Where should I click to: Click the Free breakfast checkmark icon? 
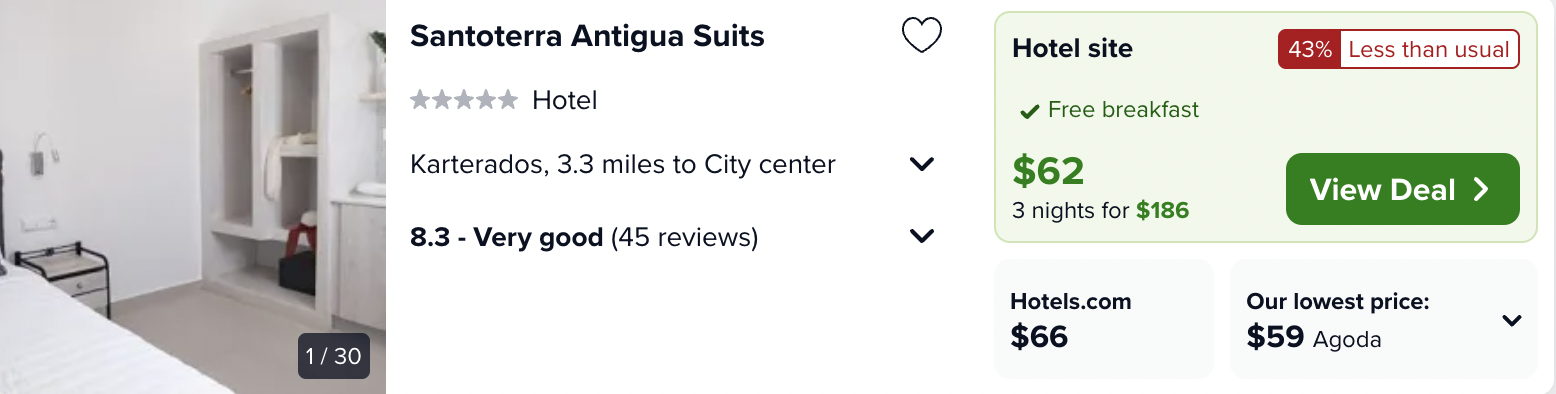coord(1029,111)
